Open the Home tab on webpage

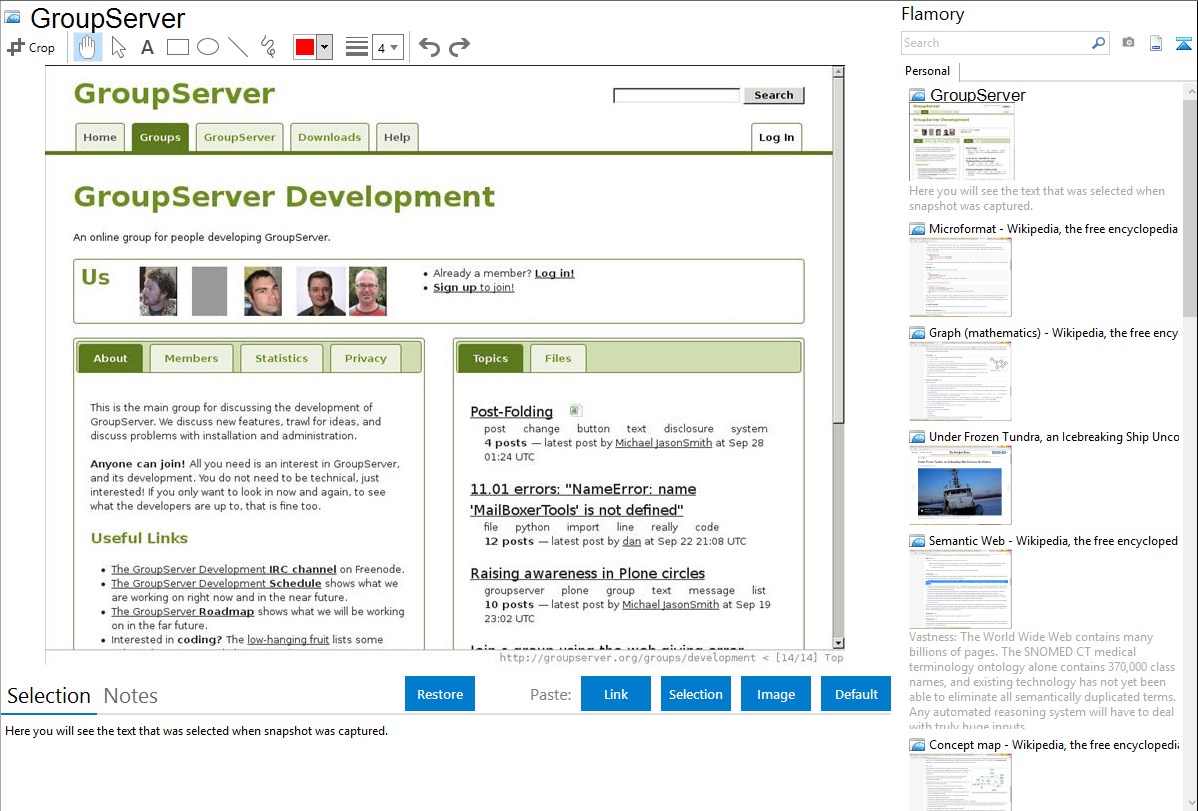tap(100, 138)
